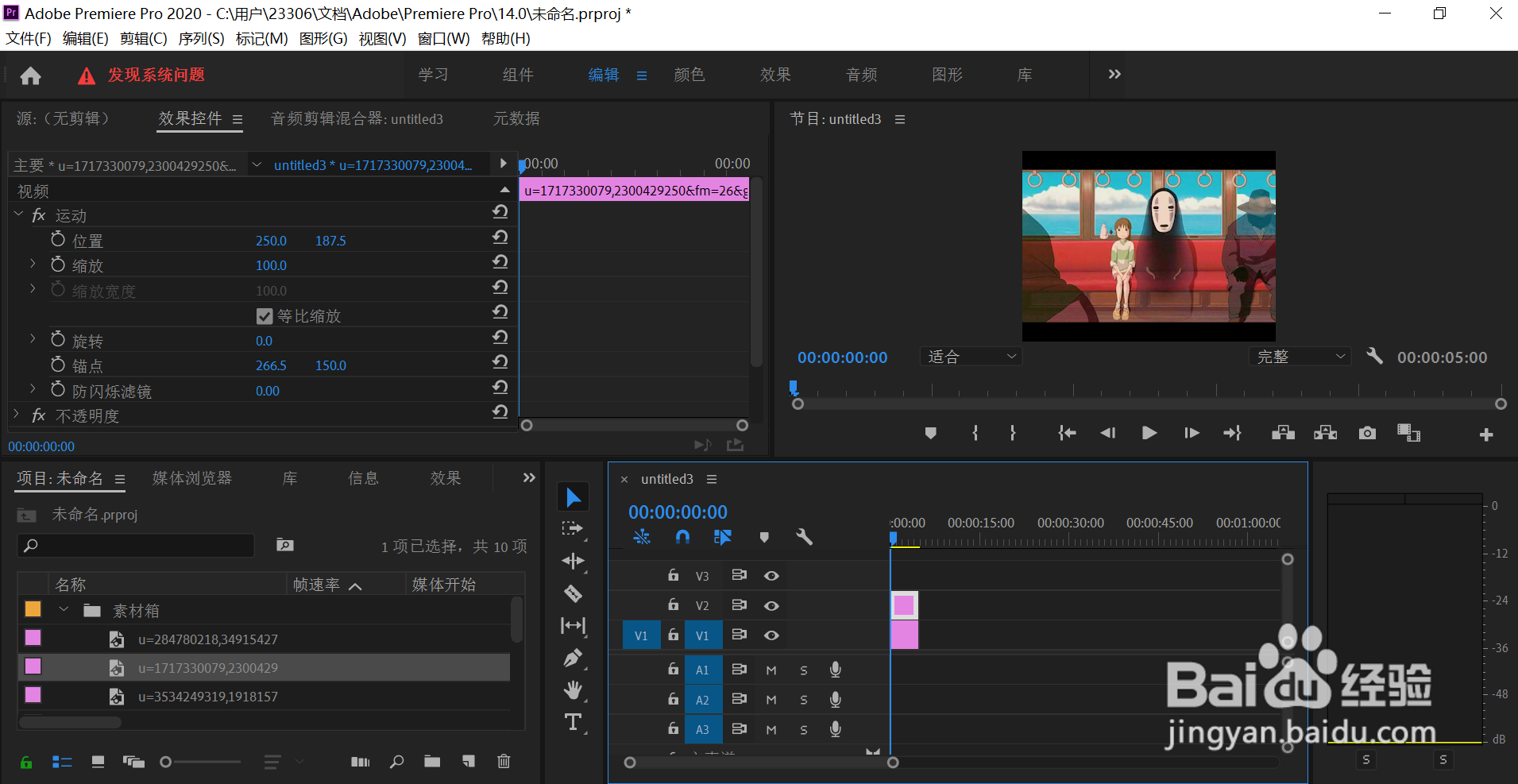Add marker in the timeline panel
The height and width of the screenshot is (784, 1518).
[x=764, y=538]
